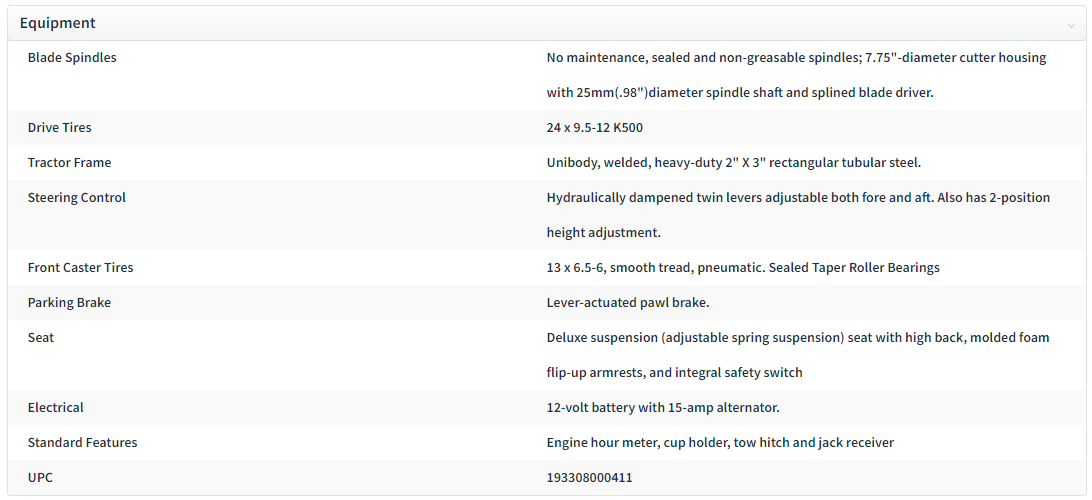Select the Engine hour meter features text
The image size is (1092, 500).
coord(720,442)
